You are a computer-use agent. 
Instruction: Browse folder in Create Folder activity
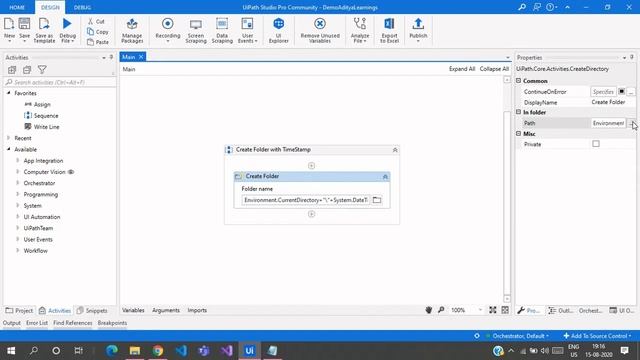click(377, 200)
